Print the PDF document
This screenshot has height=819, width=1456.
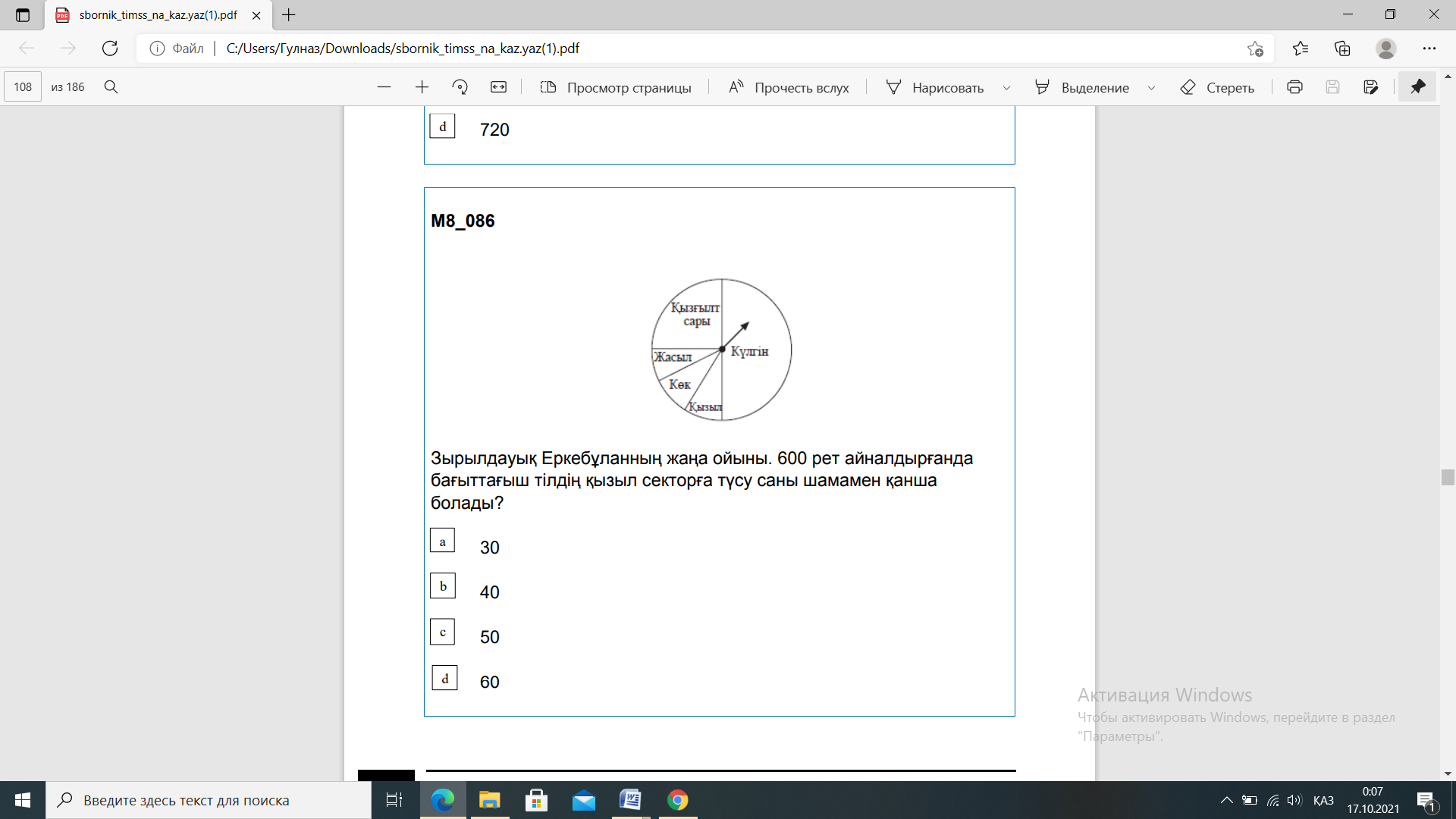point(1294,87)
